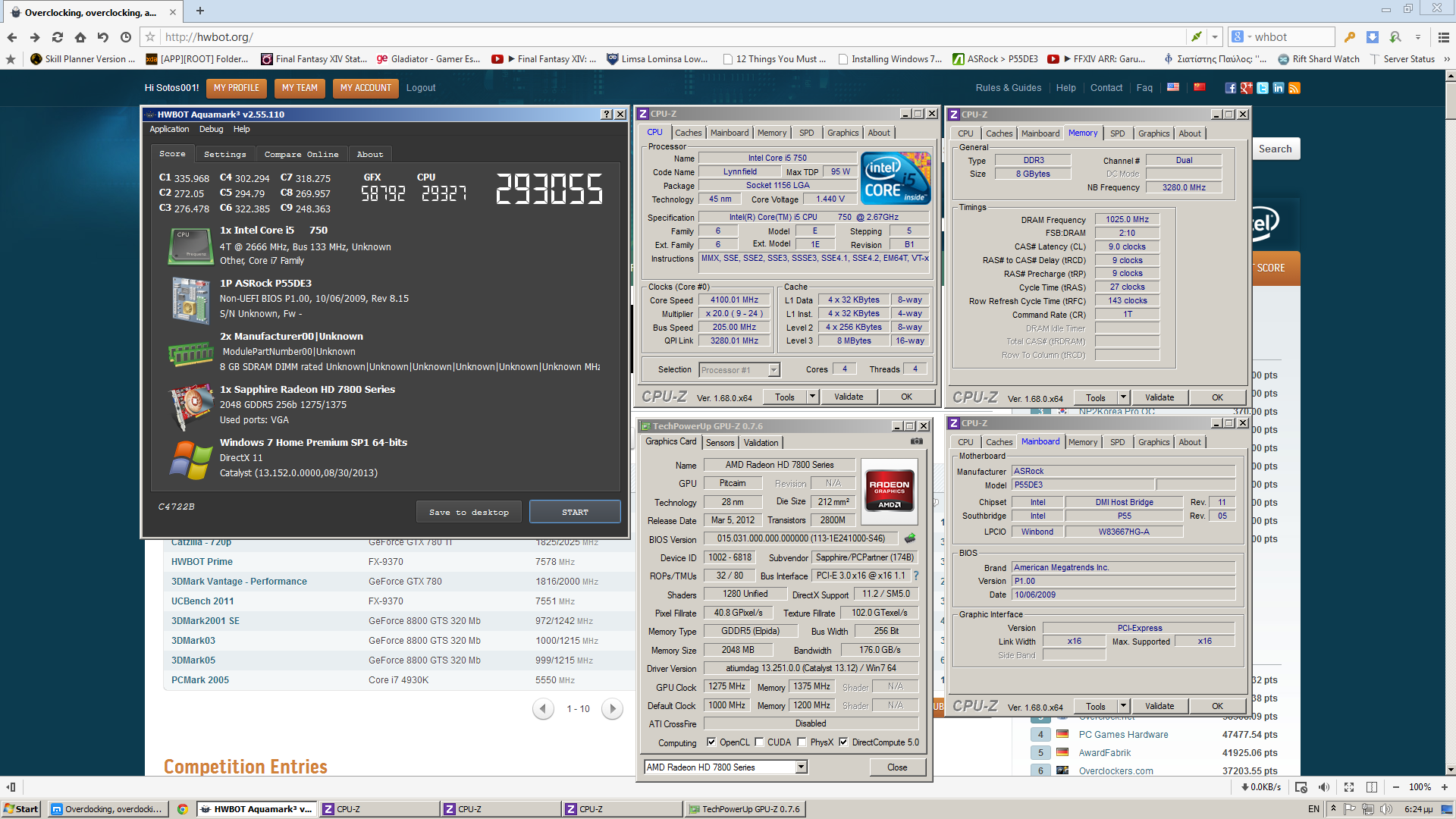Viewport: 1456px width, 819px height.
Task: Click the Logout link
Action: coord(421,88)
